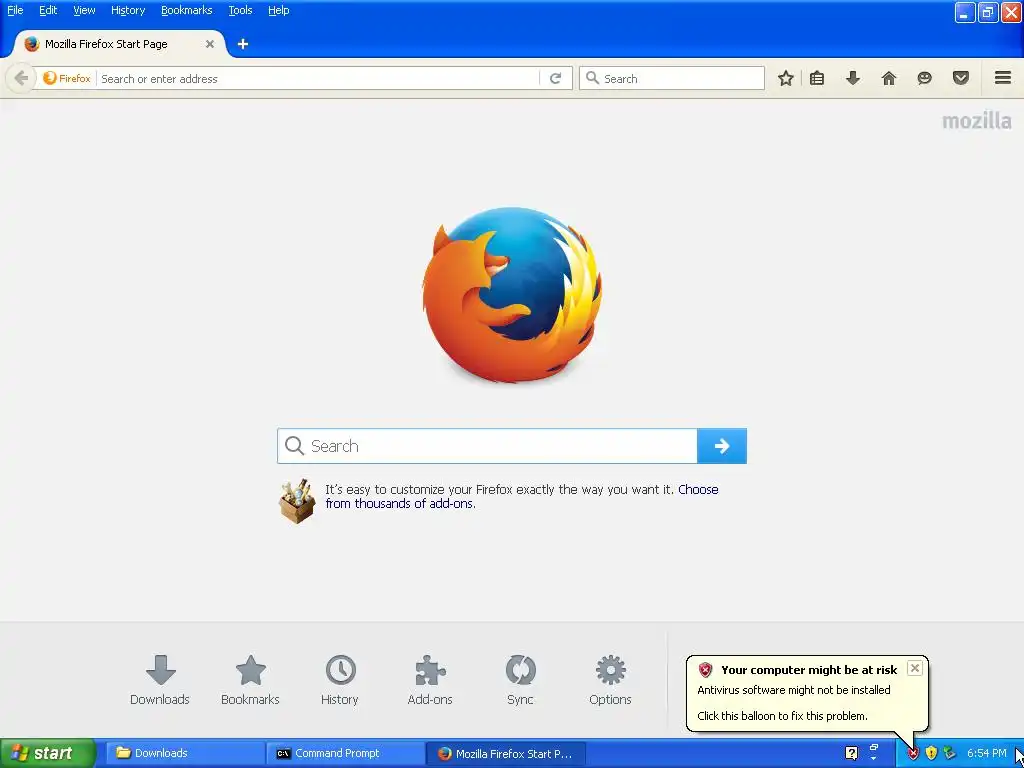Open the Hello chat smiley icon
Image resolution: width=1024 pixels, height=768 pixels.
click(x=925, y=78)
